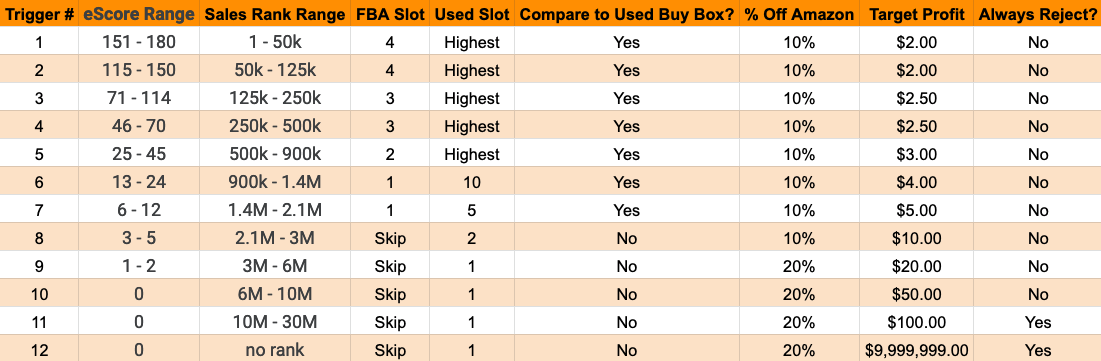Select the 151 - 180 eScore cell
Image resolution: width=1101 pixels, height=361 pixels.
click(x=138, y=42)
